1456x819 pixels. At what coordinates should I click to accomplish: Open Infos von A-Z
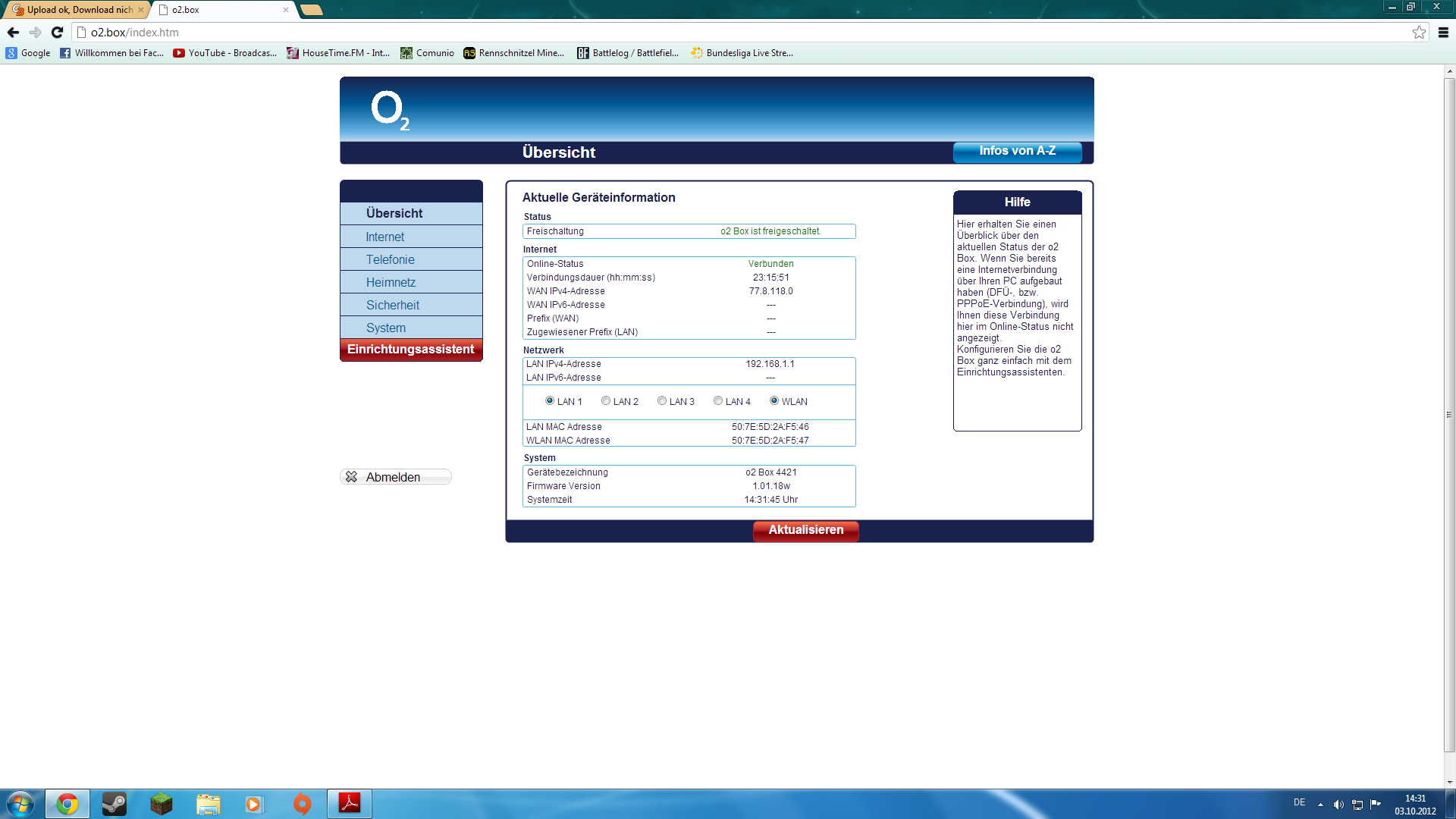pyautogui.click(x=1017, y=151)
